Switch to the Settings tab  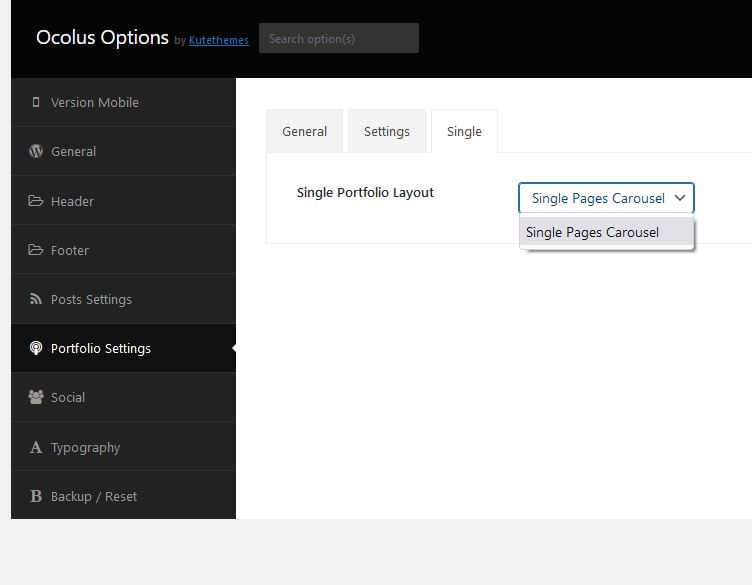coord(387,131)
